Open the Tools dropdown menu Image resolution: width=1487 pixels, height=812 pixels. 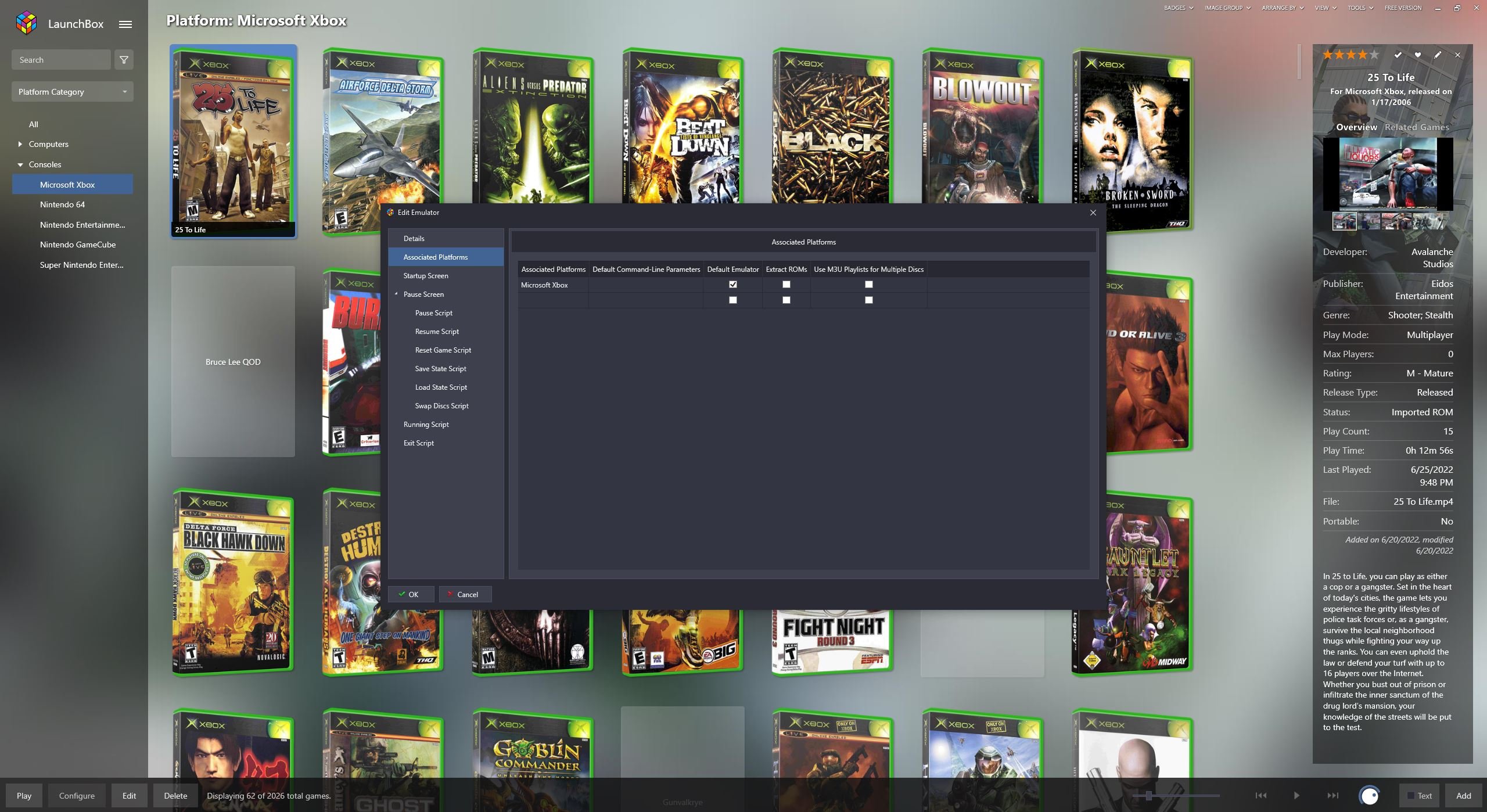1360,8
